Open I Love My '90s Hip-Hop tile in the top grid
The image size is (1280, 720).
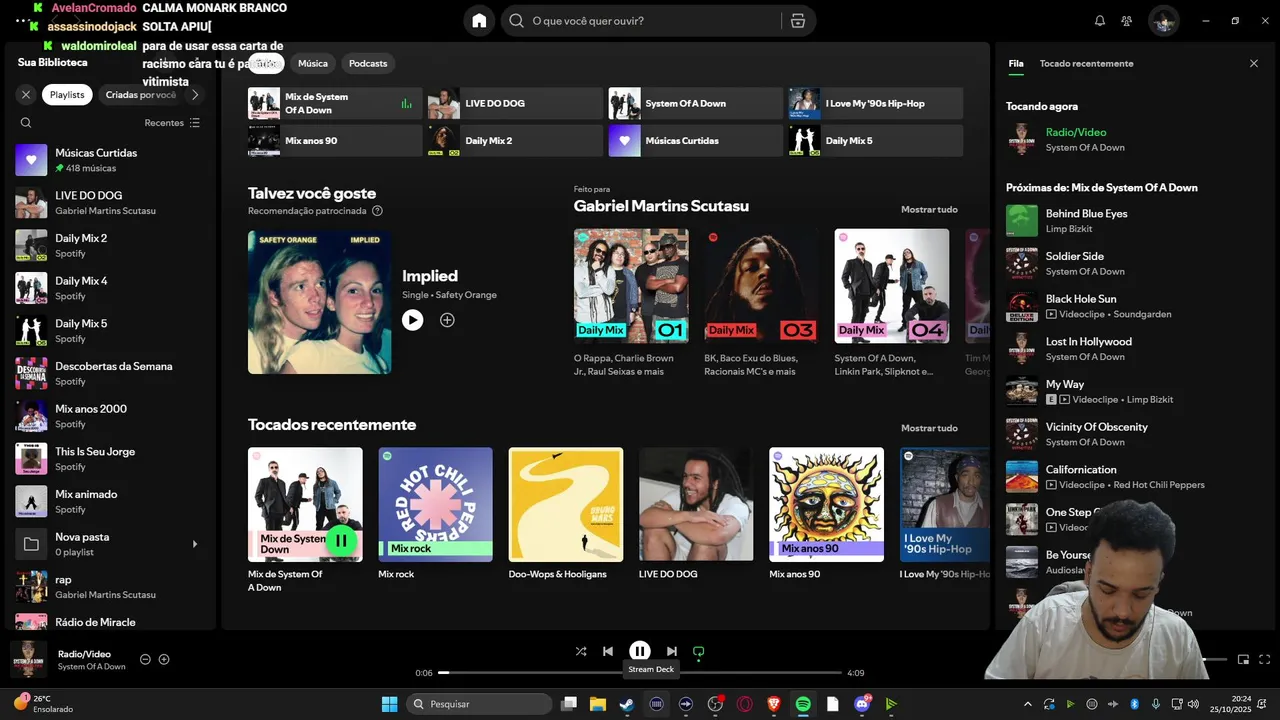point(875,103)
